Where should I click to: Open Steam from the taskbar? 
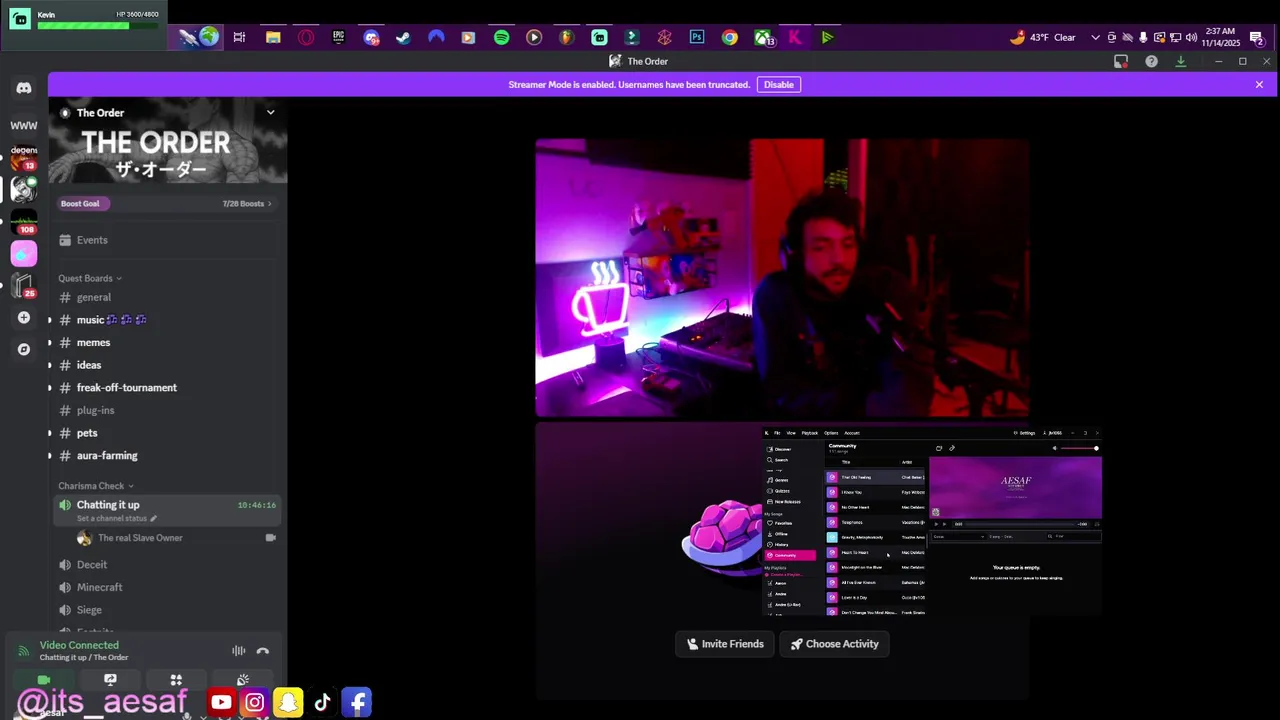click(403, 37)
